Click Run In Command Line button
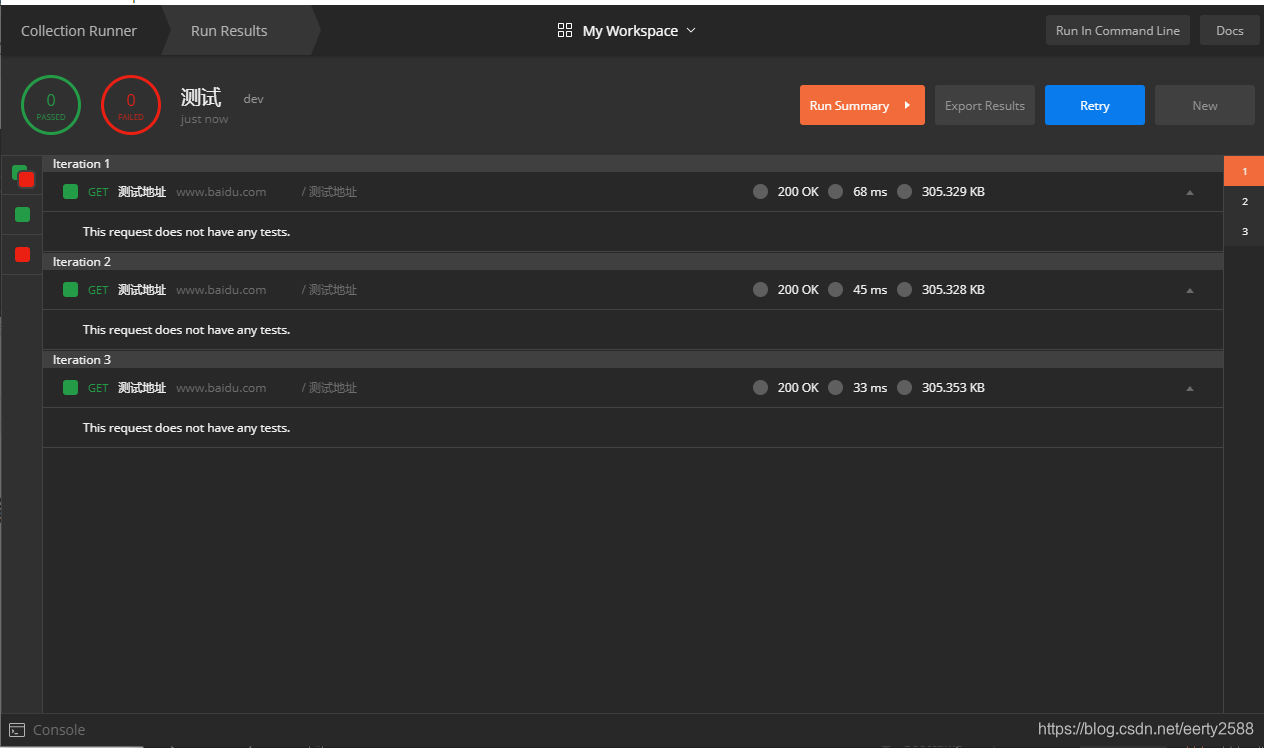1264x748 pixels. pyautogui.click(x=1118, y=31)
